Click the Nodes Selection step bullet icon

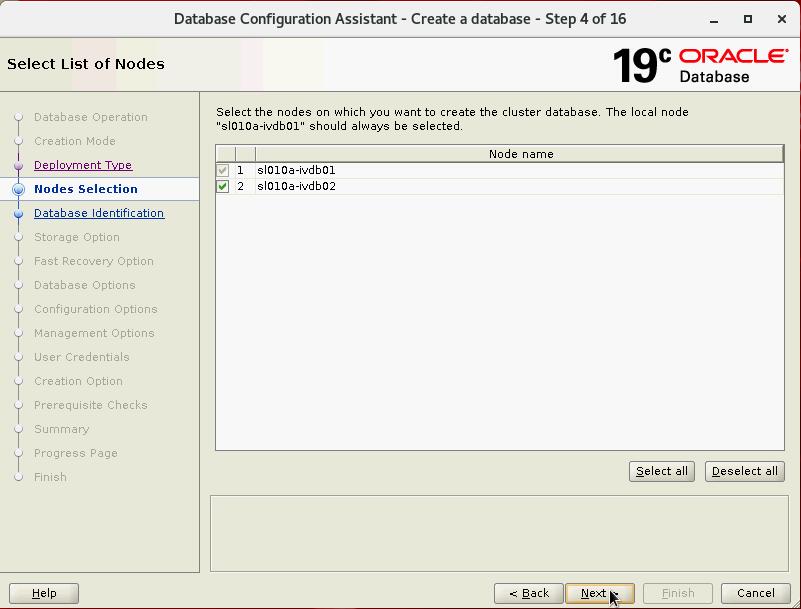tap(18, 189)
